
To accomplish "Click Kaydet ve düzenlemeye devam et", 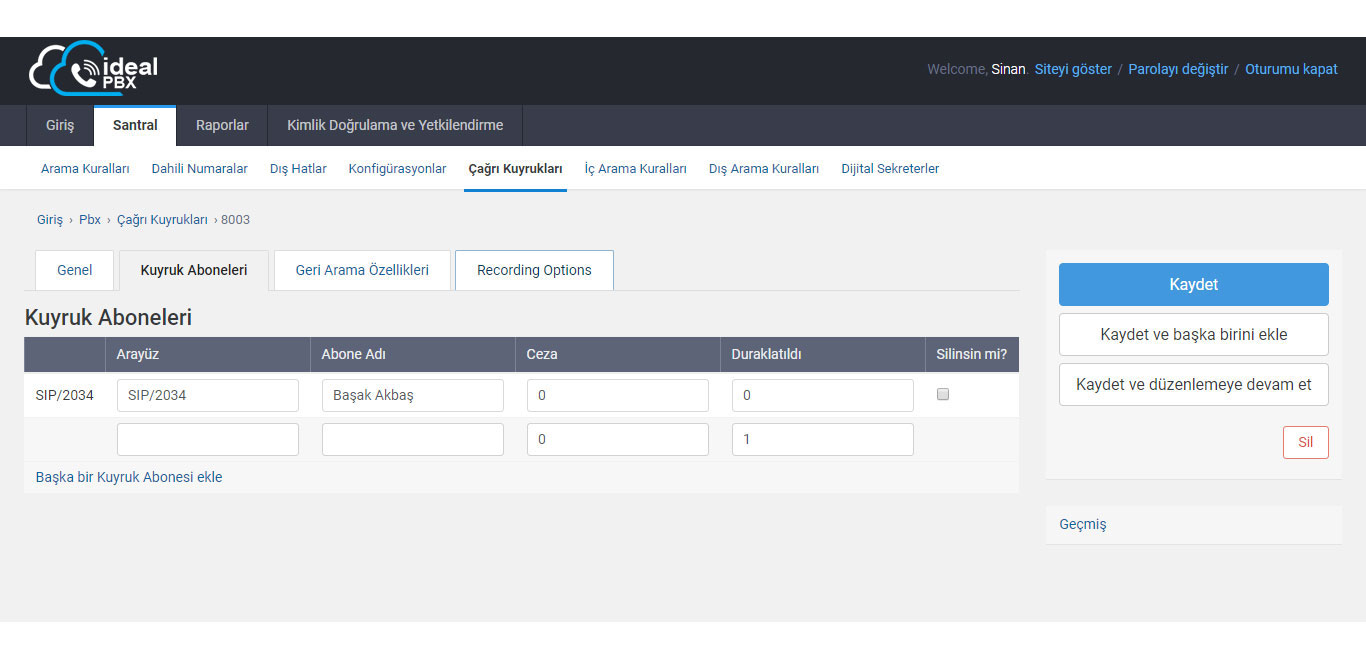I will [1193, 384].
